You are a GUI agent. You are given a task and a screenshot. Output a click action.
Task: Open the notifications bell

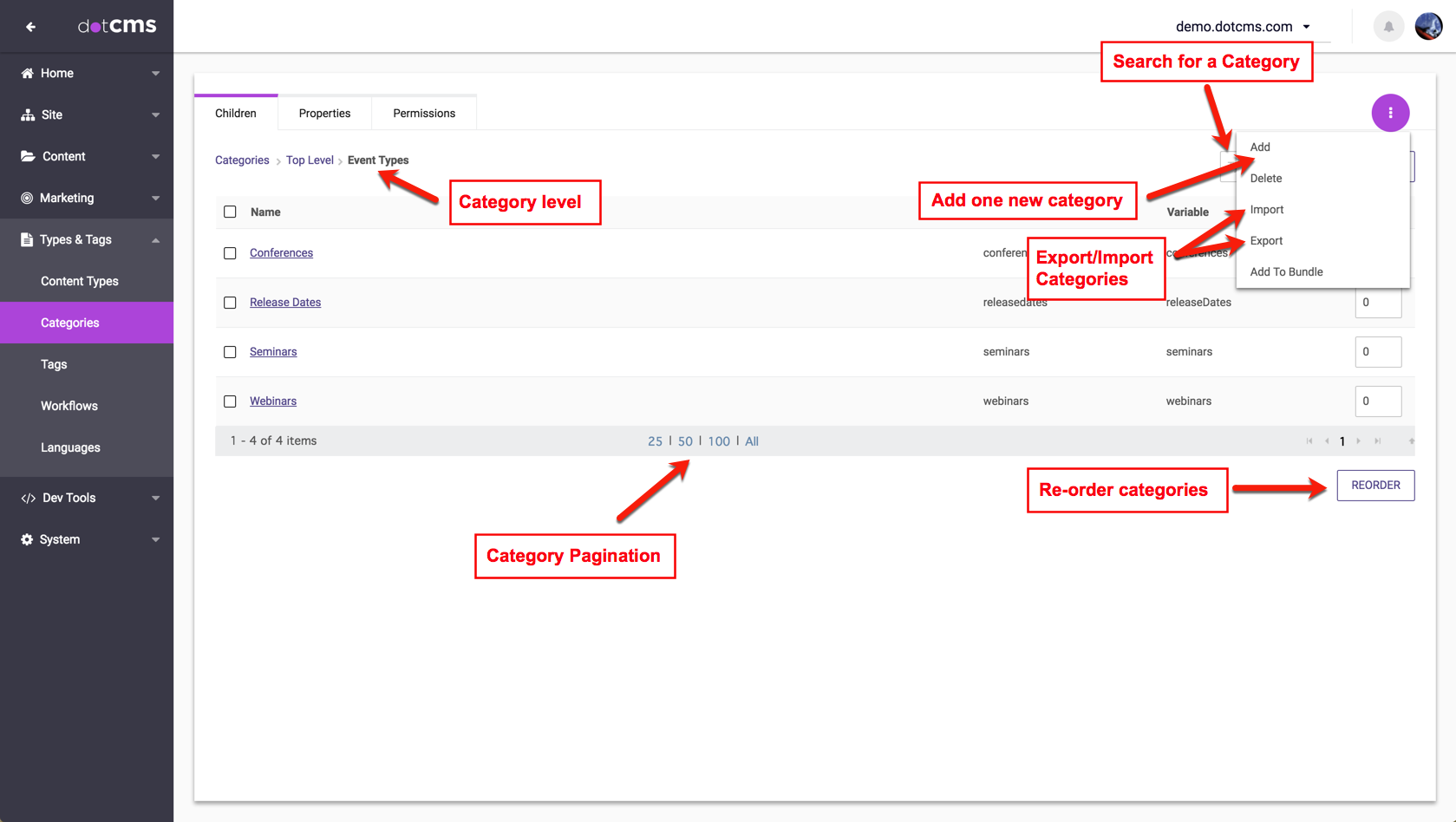coord(1388,27)
